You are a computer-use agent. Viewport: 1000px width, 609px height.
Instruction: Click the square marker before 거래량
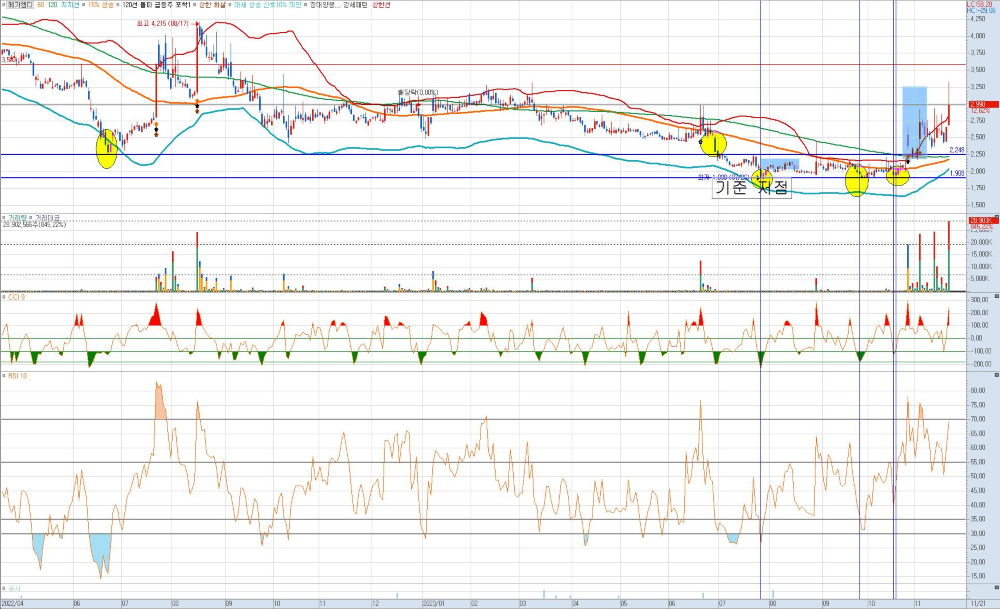pos(4,217)
